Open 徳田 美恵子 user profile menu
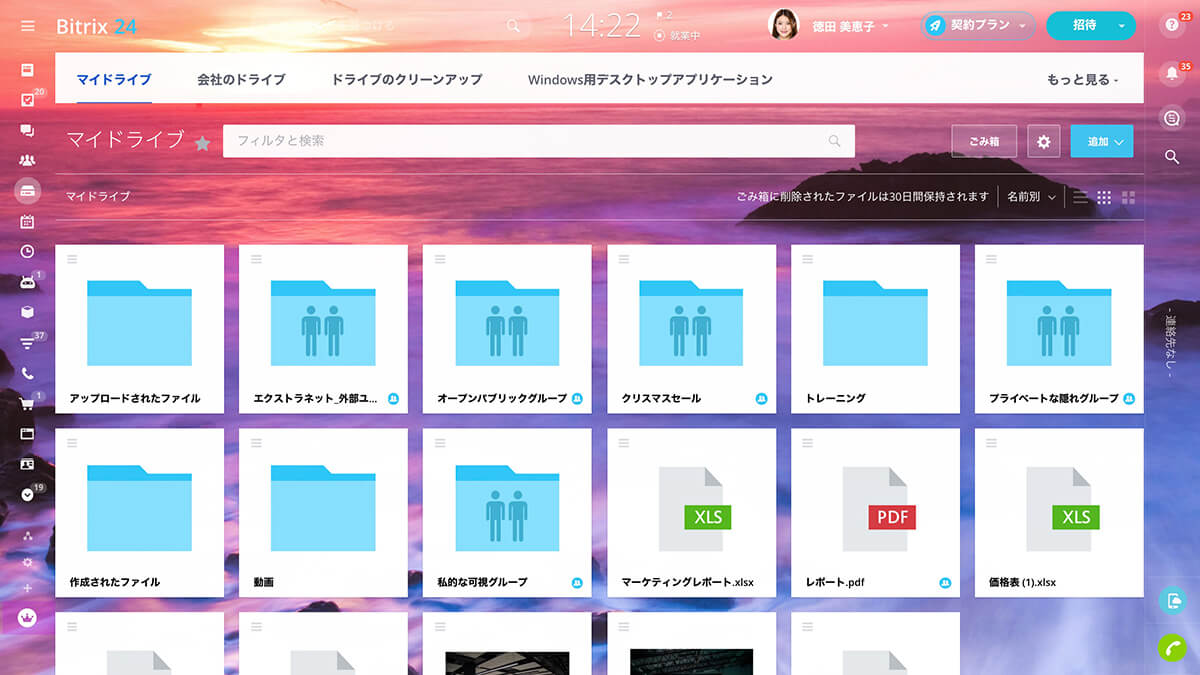This screenshot has height=675, width=1200. coord(849,27)
